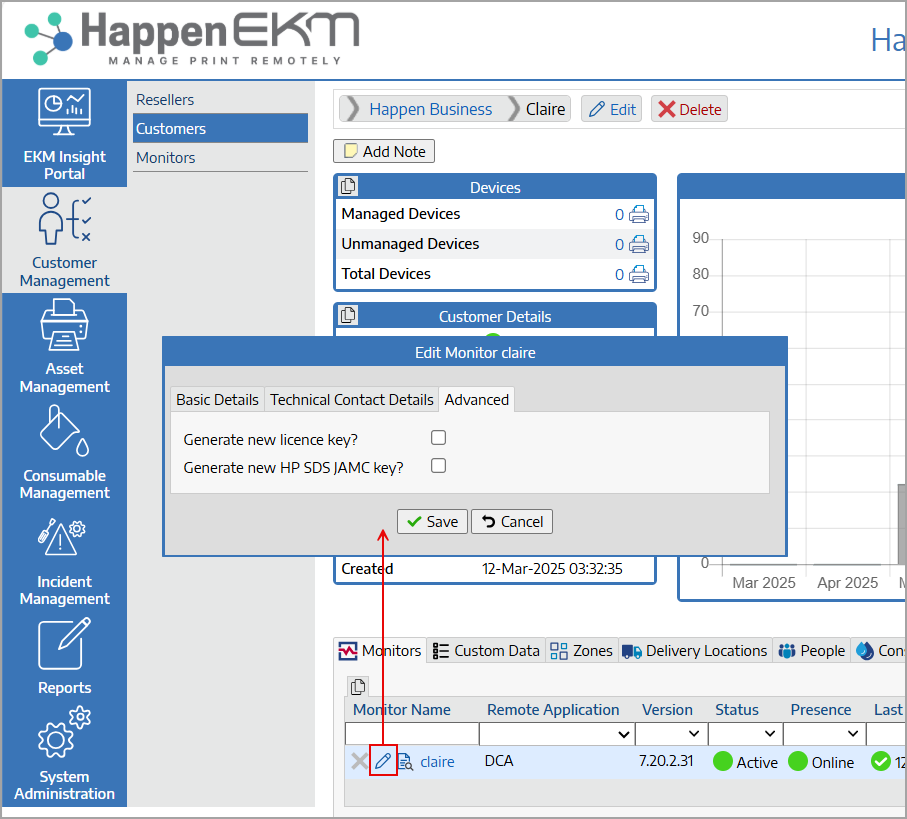Screen dimensions: 907x819
Task: Open the Status filter dropdown
Action: coord(746,733)
